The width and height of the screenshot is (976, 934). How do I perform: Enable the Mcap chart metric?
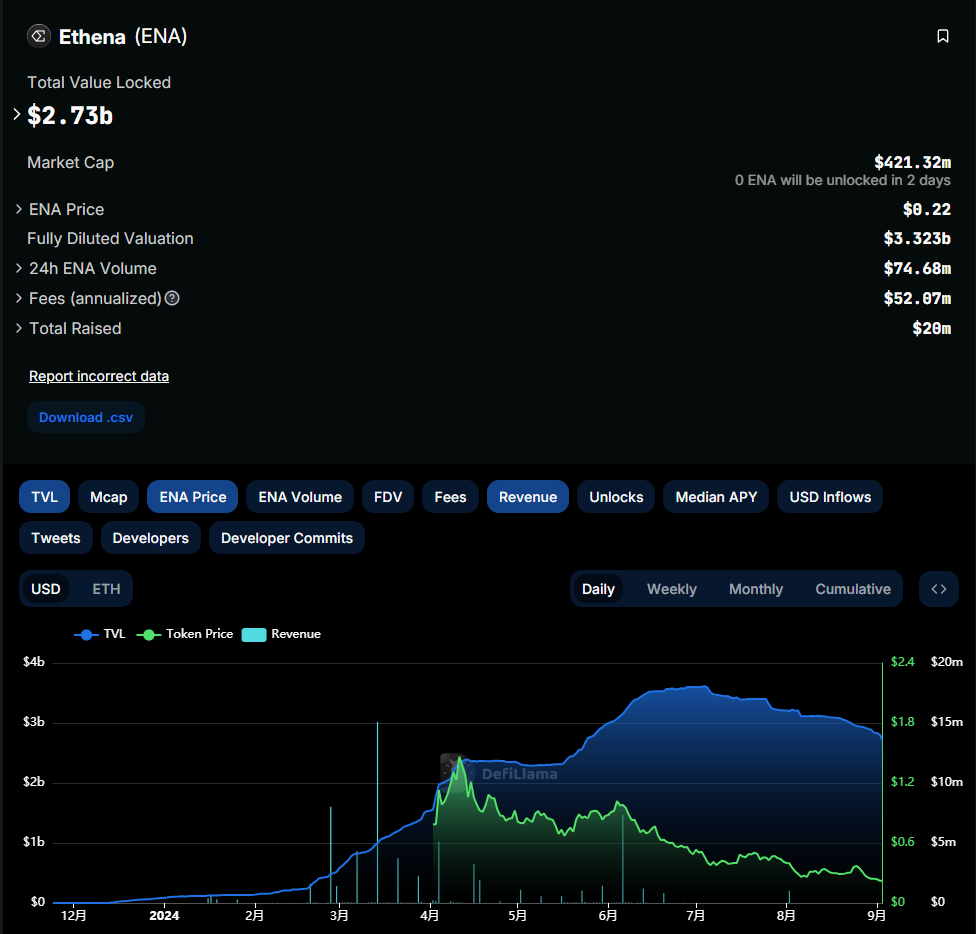pyautogui.click(x=108, y=497)
